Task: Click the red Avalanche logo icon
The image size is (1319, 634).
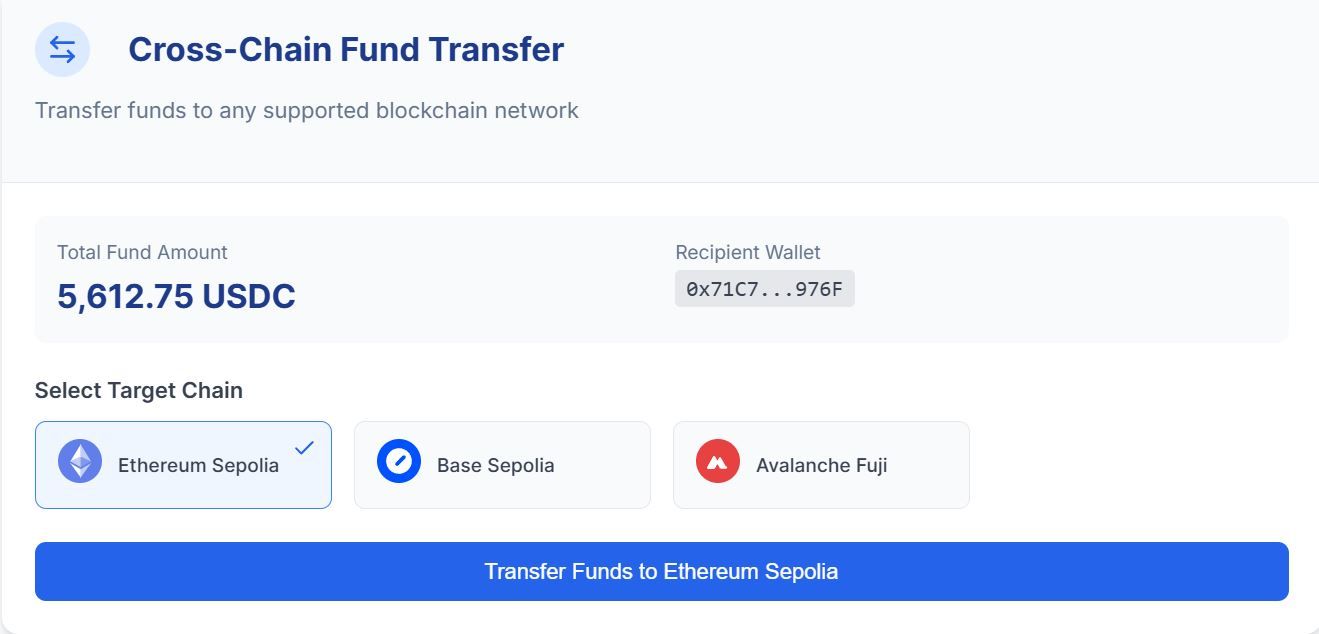Action: click(718, 462)
